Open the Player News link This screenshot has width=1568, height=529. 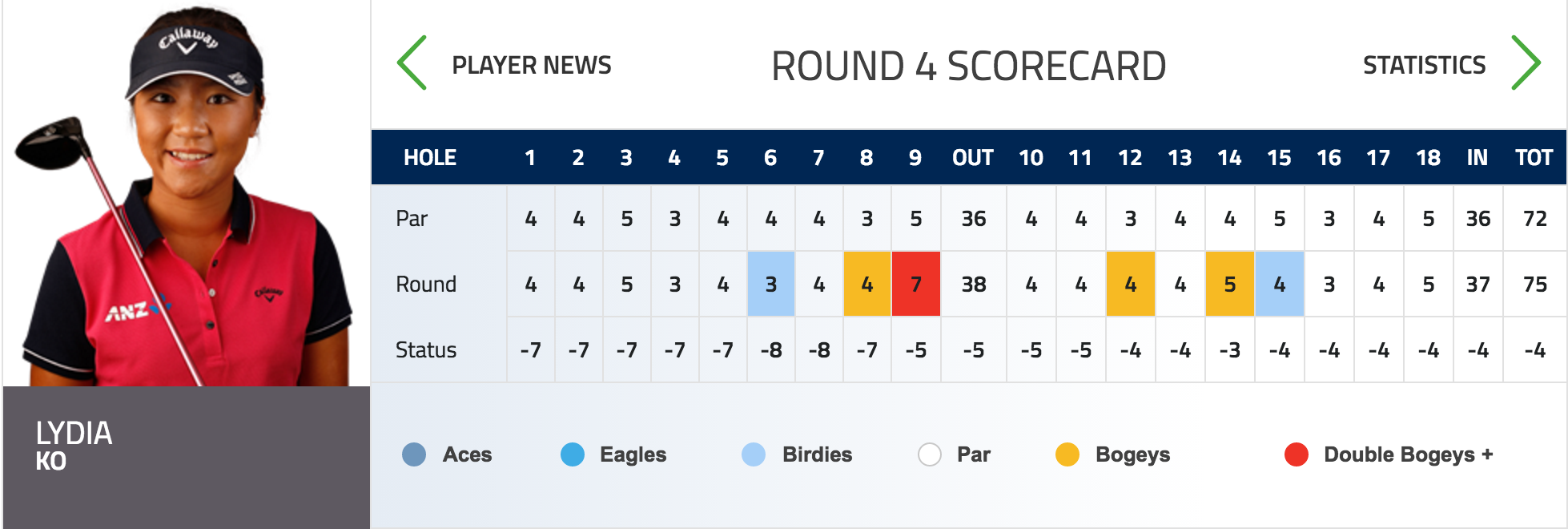(531, 65)
